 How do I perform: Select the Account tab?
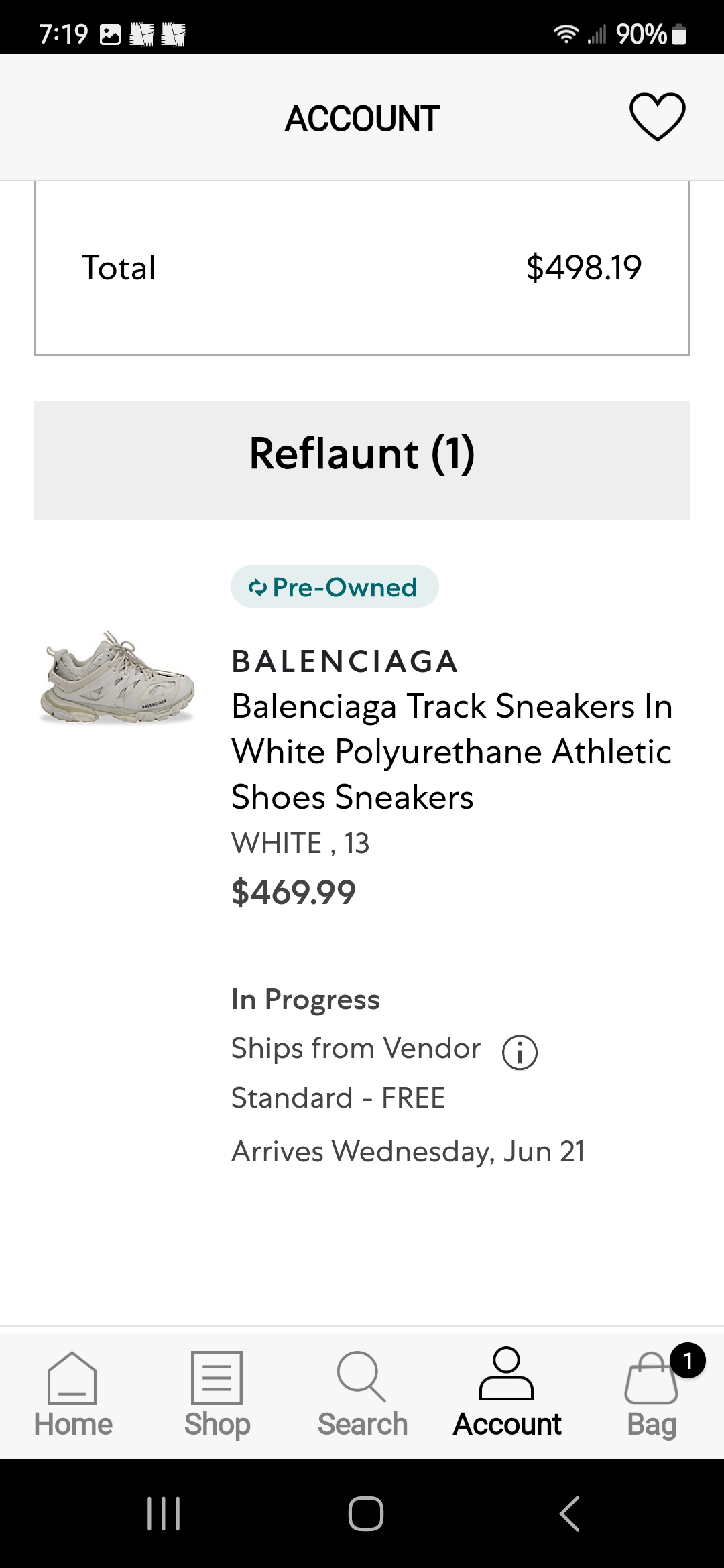(x=507, y=1395)
